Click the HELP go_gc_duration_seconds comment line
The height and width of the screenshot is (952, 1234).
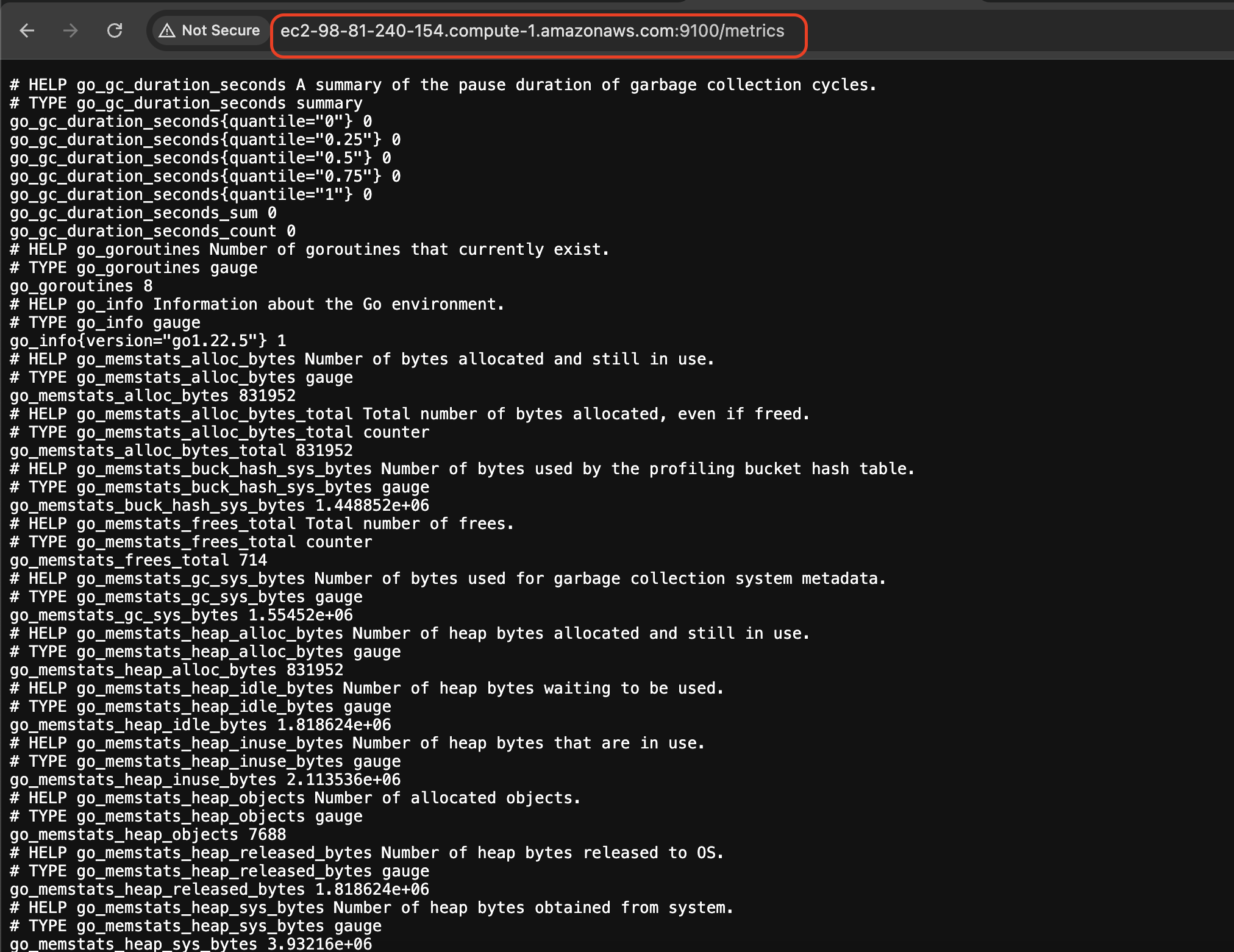443,85
